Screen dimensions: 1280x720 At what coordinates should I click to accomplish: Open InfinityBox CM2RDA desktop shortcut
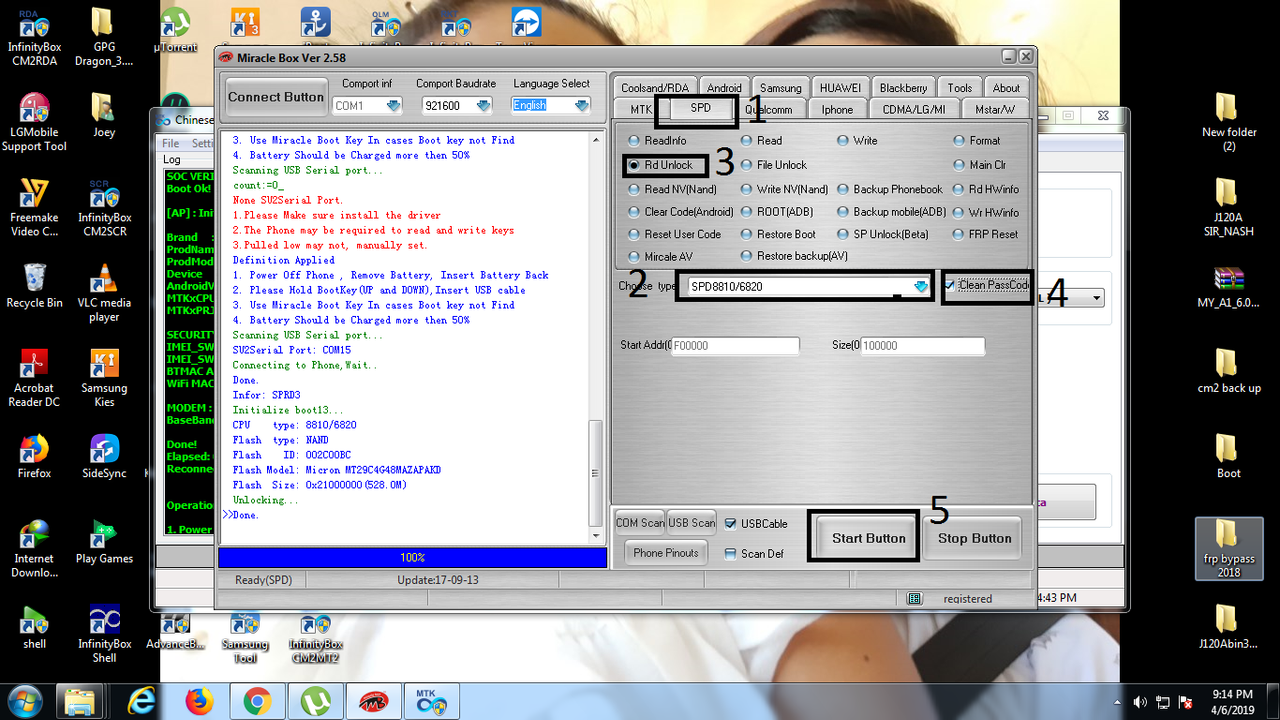34,38
